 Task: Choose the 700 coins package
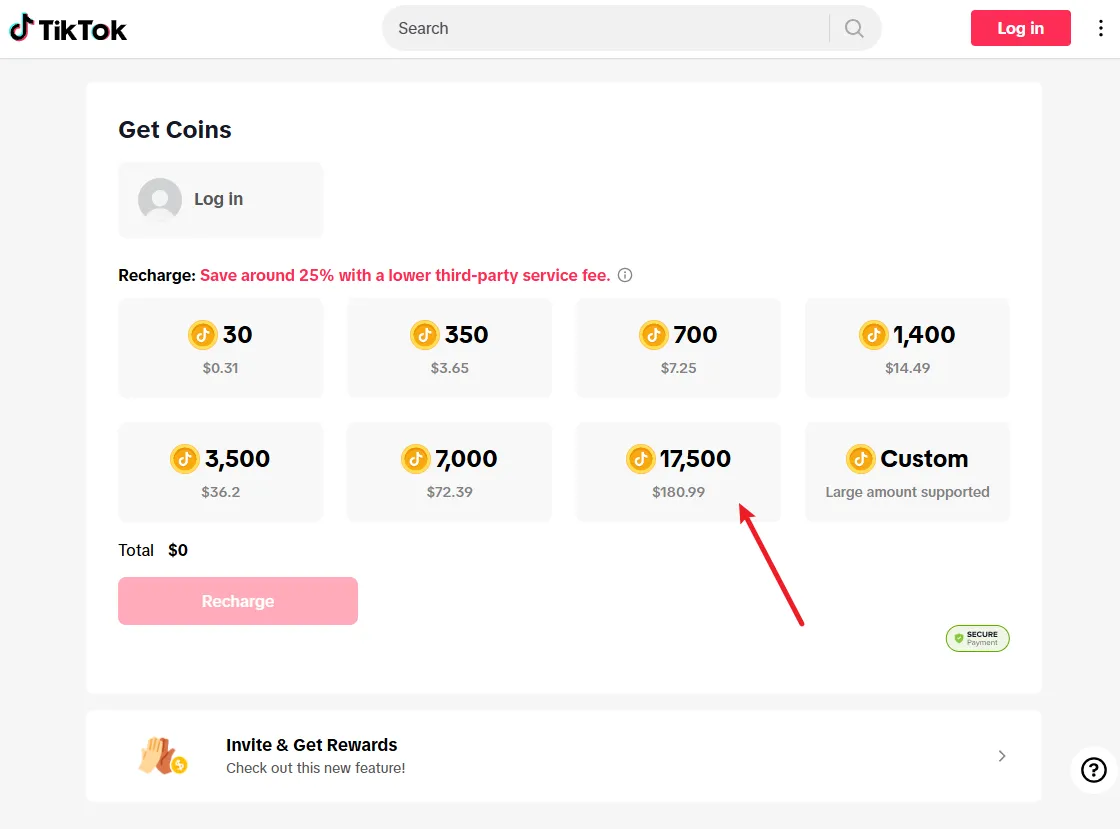(678, 348)
